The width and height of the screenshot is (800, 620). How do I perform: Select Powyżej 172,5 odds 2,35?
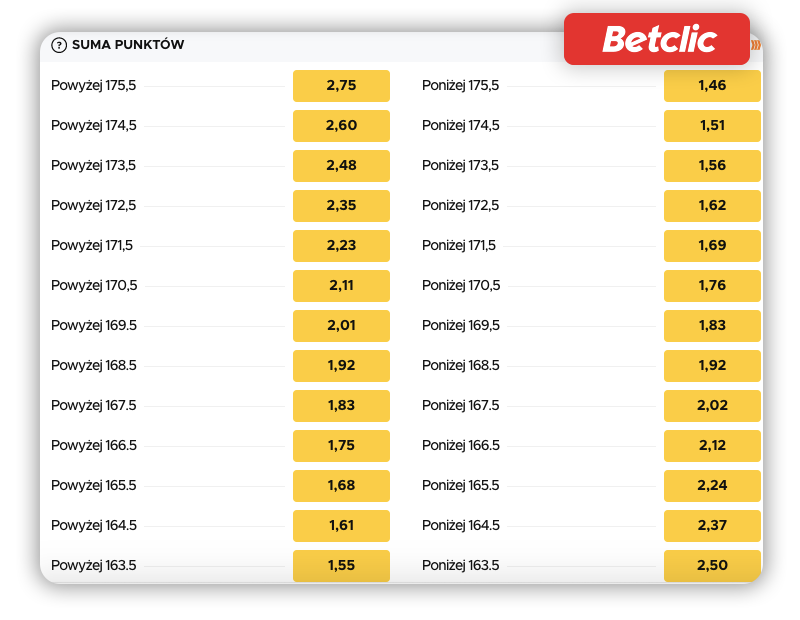click(x=341, y=206)
